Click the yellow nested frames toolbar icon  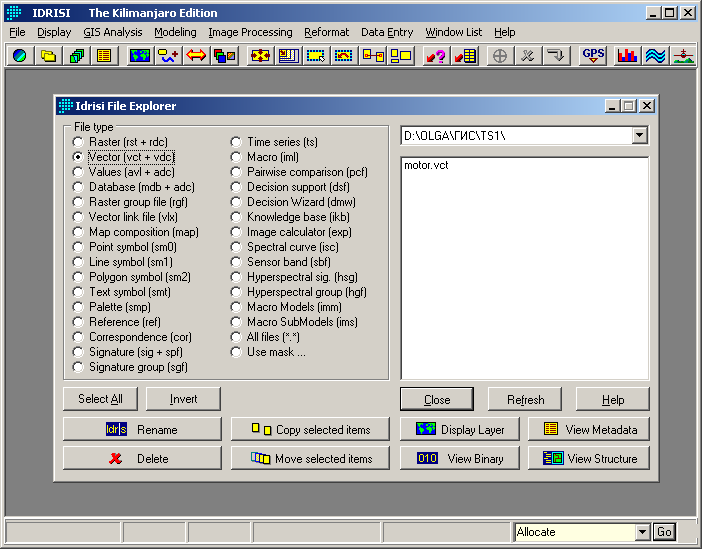[288, 56]
